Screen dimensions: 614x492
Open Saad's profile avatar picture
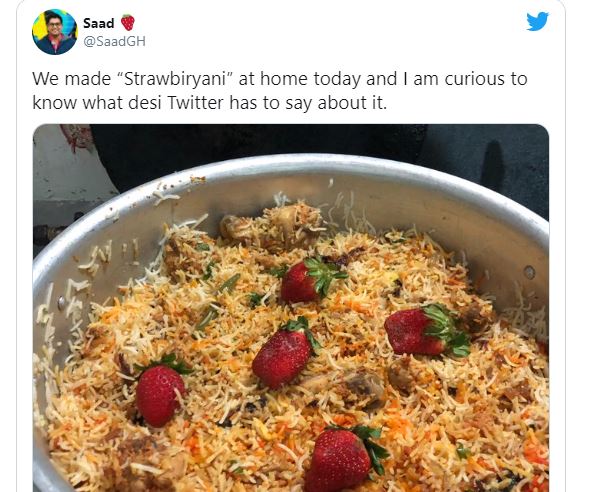(55, 32)
